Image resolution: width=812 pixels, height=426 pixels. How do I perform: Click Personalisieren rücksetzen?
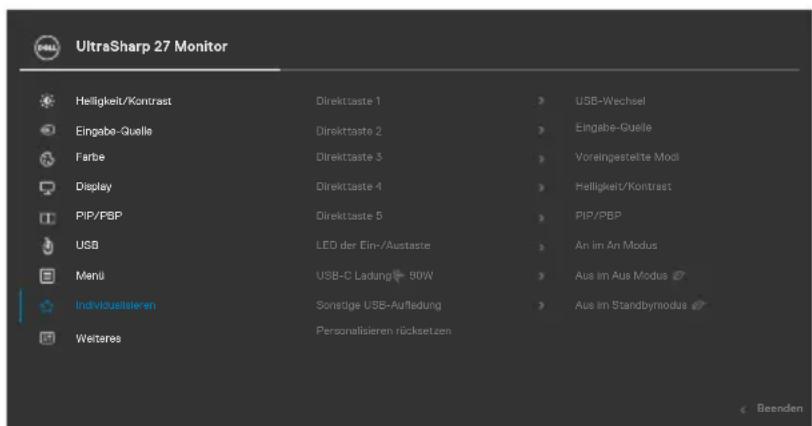383,331
